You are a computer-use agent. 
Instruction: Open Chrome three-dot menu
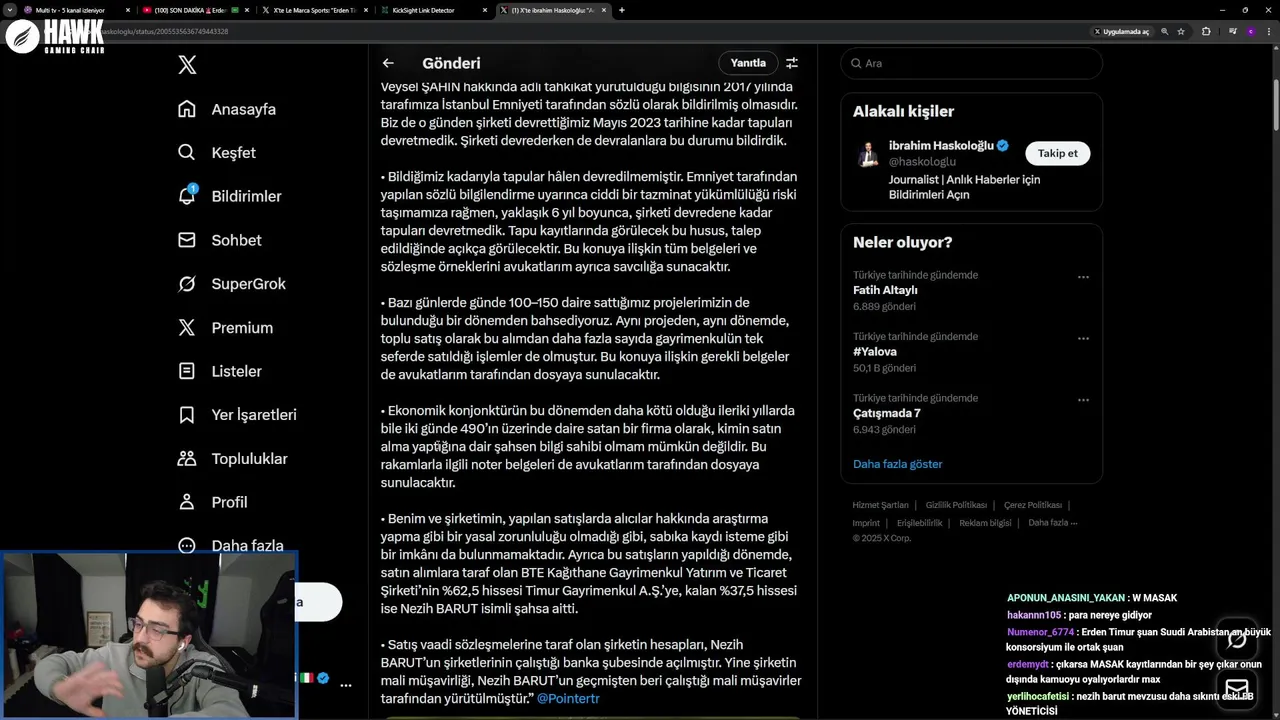[1268, 31]
